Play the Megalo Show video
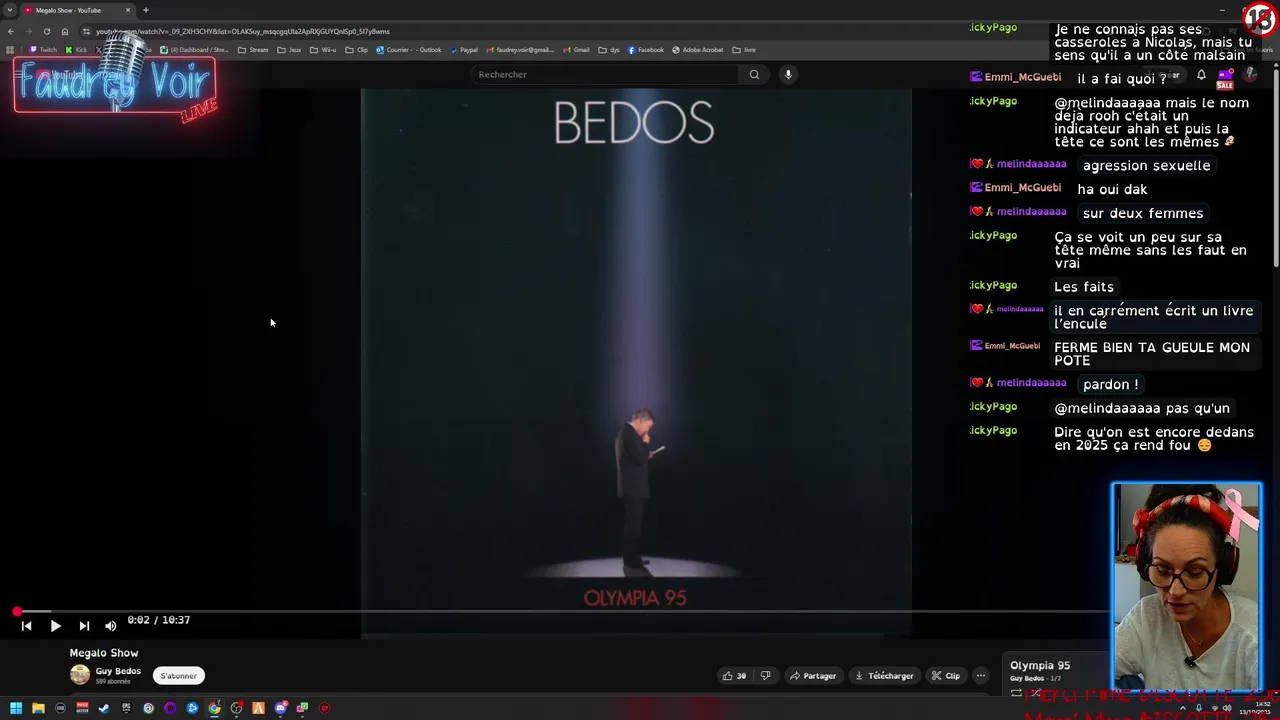The image size is (1280, 720). (x=55, y=626)
